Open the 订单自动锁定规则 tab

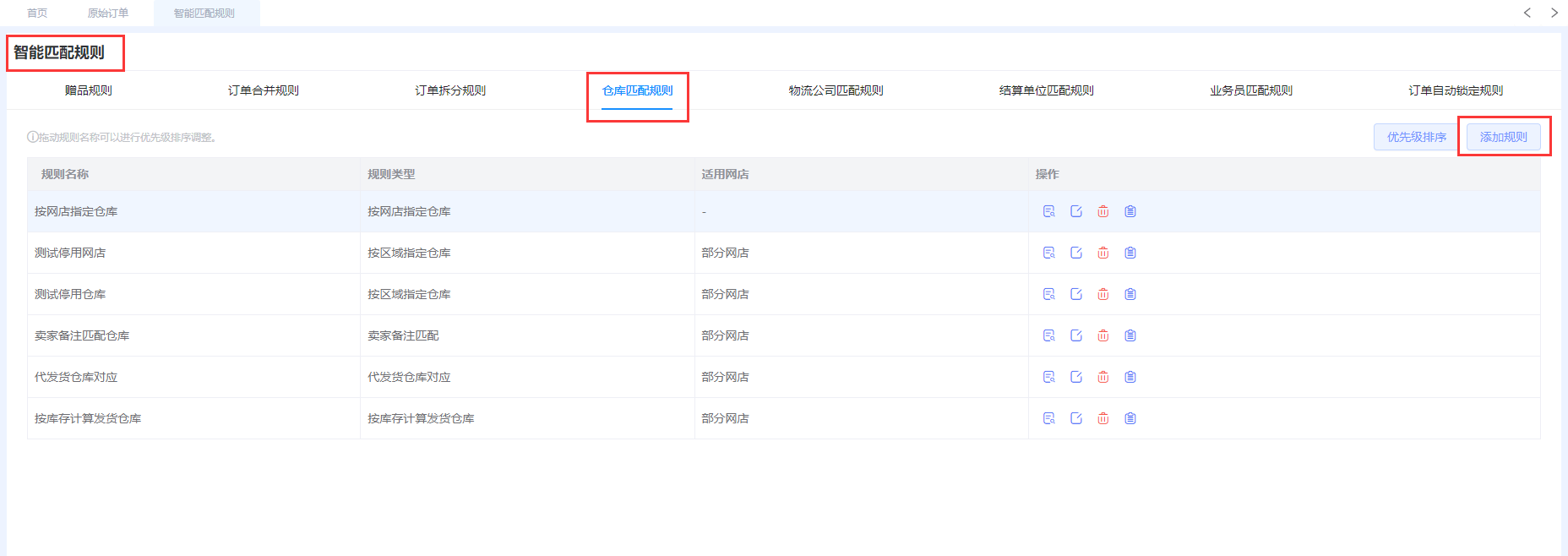[x=1456, y=90]
